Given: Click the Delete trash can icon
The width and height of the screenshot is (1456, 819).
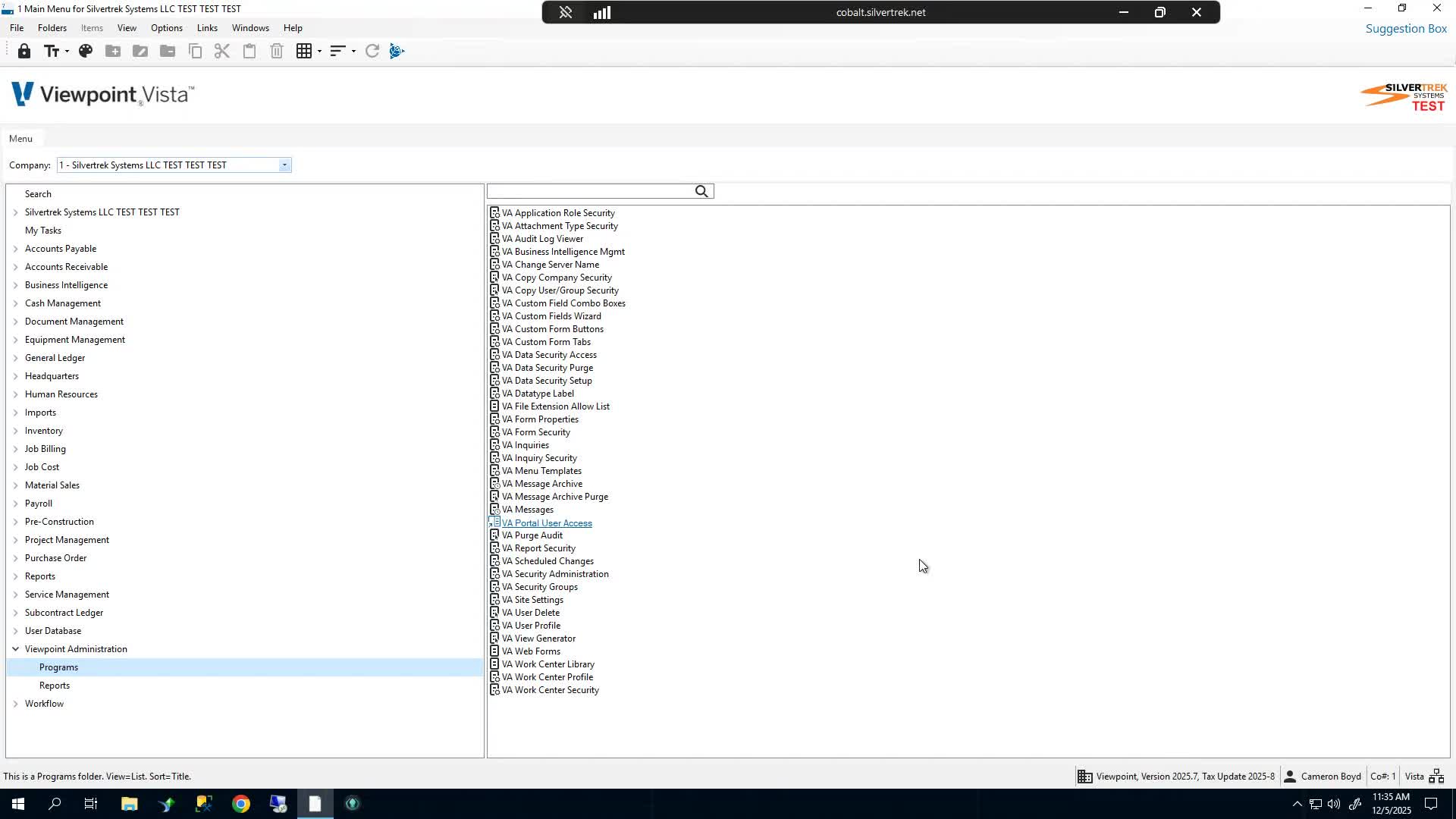Looking at the screenshot, I should [277, 52].
